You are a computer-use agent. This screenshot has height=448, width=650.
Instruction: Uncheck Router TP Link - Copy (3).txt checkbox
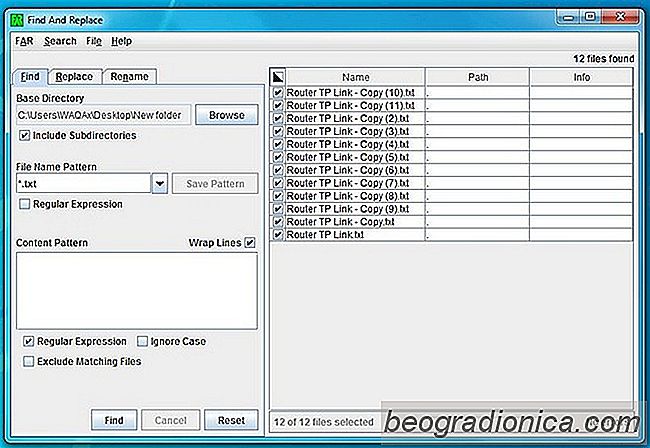coord(278,131)
